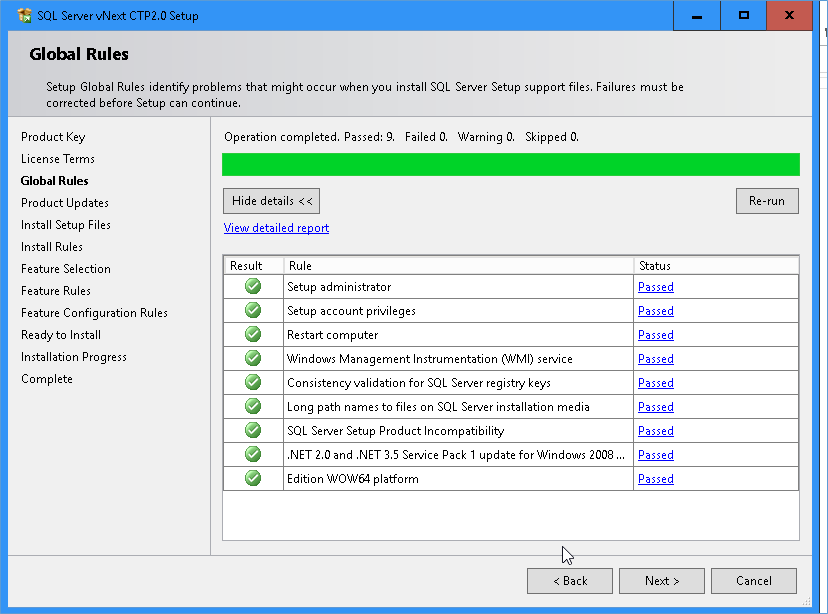828x614 pixels.
Task: Collapse rule list with Hide details button
Action: tap(271, 201)
